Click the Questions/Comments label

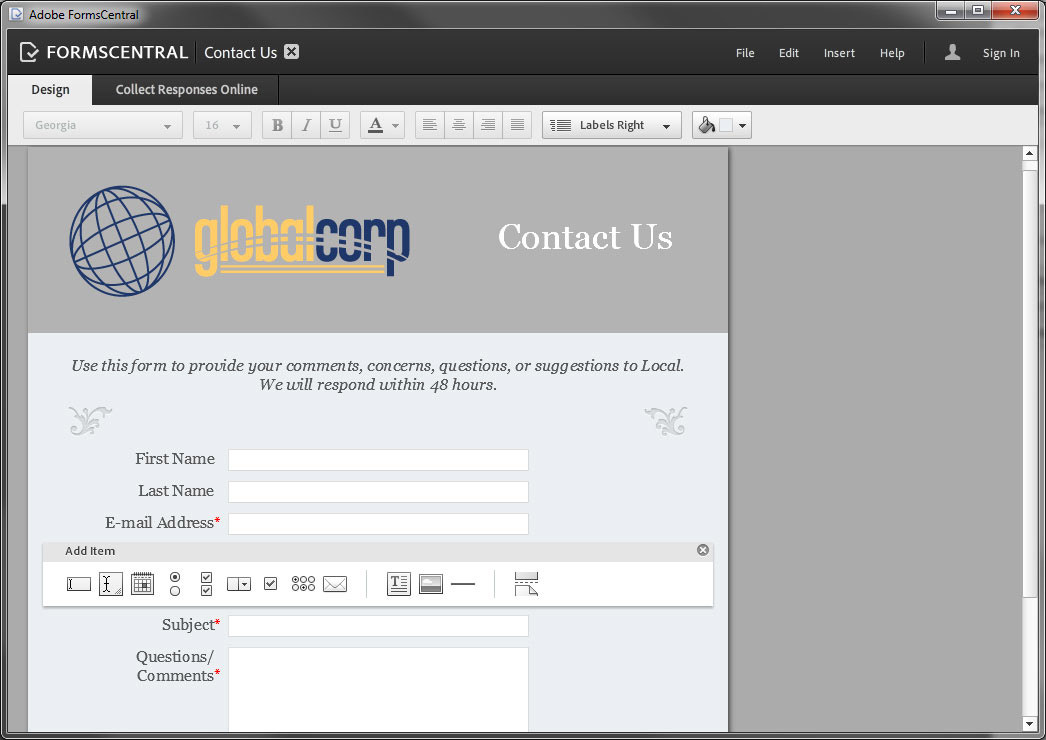(175, 666)
